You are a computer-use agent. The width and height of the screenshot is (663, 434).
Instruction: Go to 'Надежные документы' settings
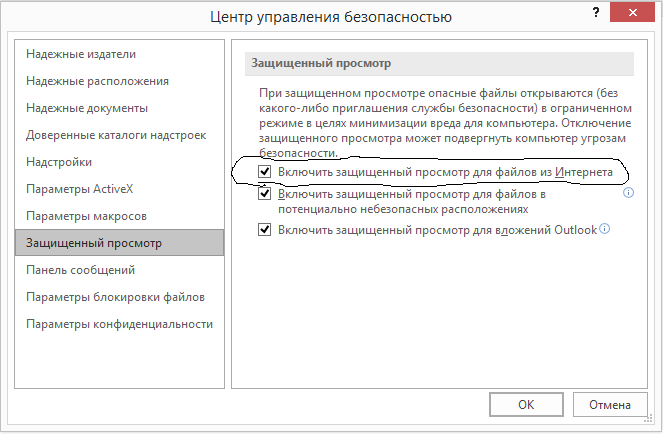coord(87,108)
